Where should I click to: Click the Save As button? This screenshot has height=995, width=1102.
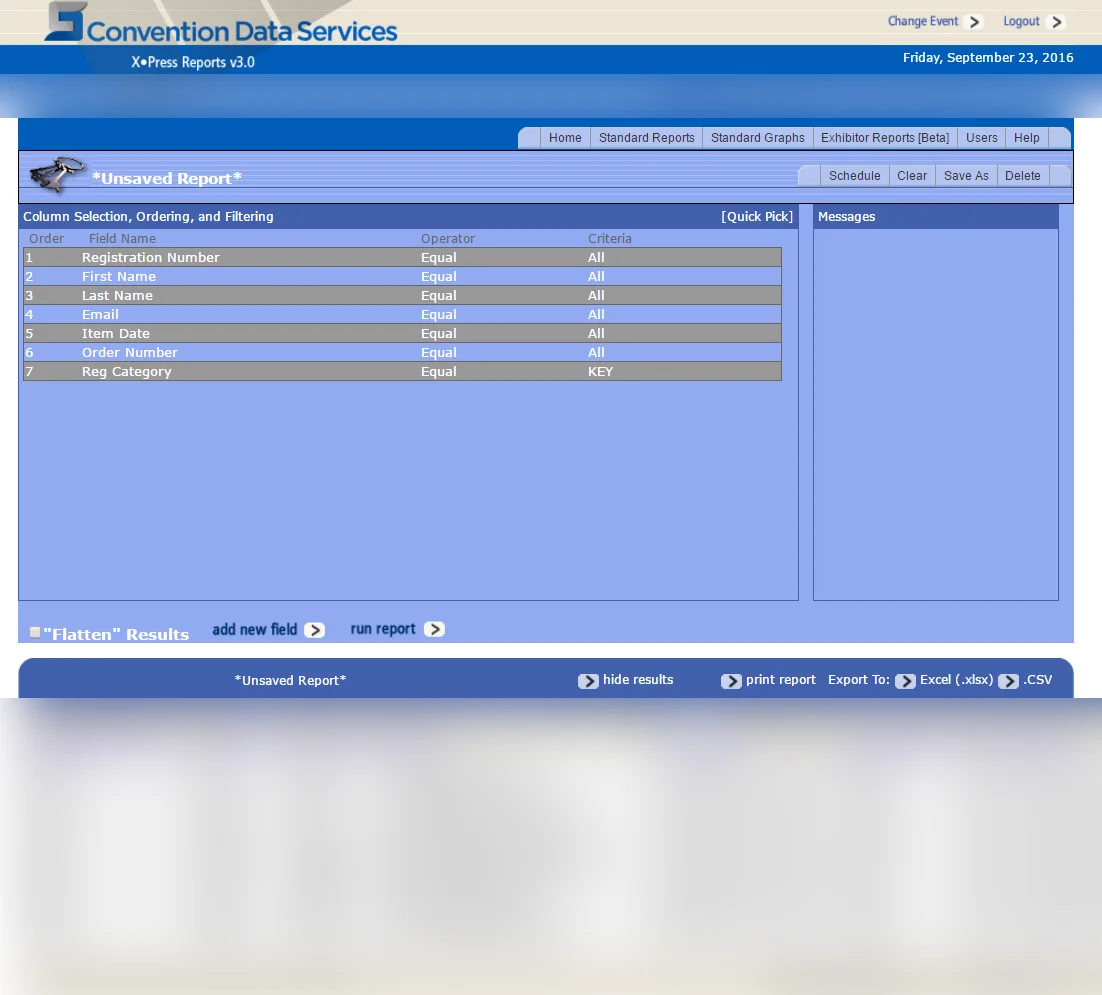coord(966,176)
